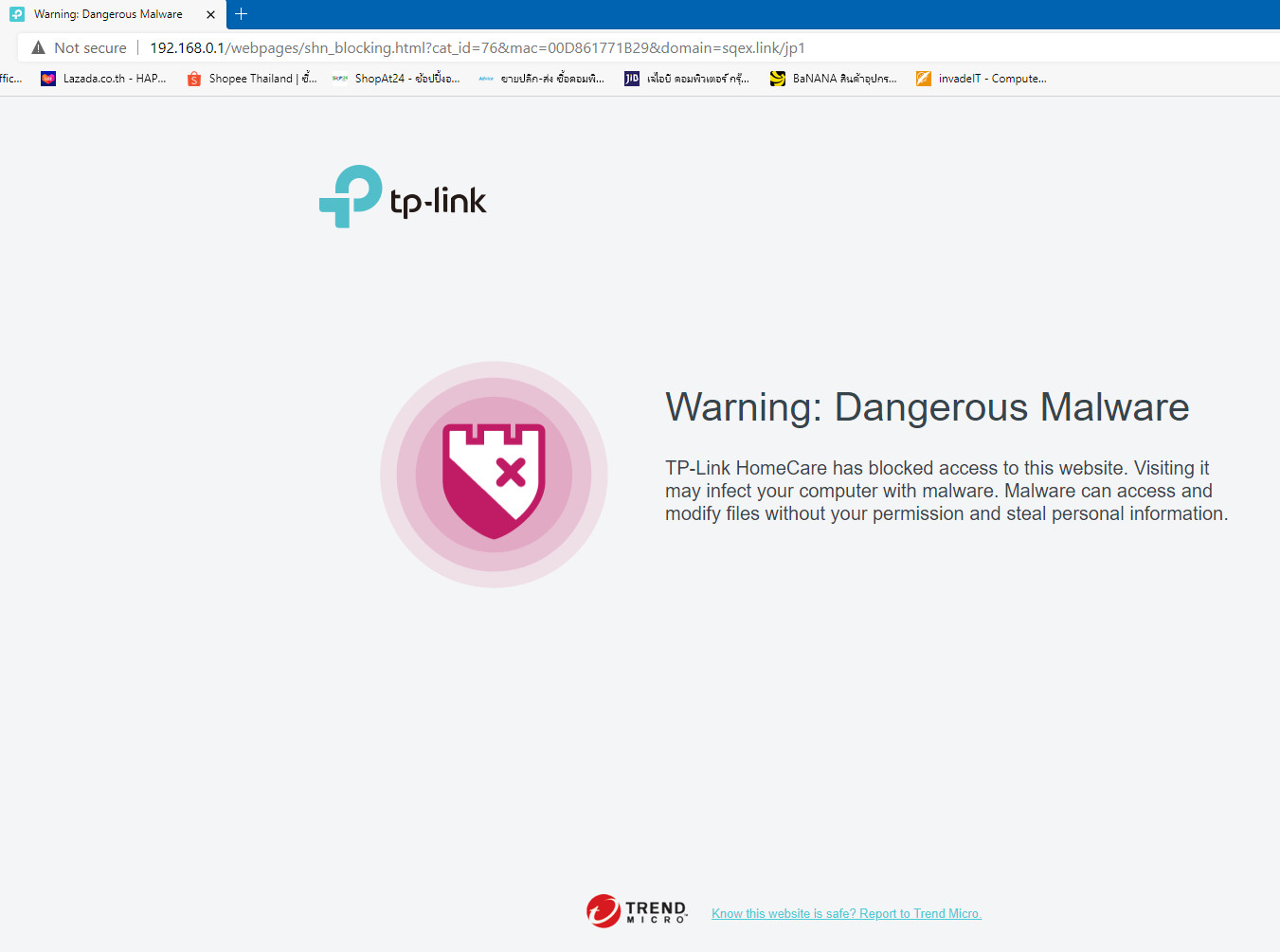Screen dimensions: 1280x952
Task: Click the TP-Link favicon on the tab
Action: pyautogui.click(x=17, y=14)
